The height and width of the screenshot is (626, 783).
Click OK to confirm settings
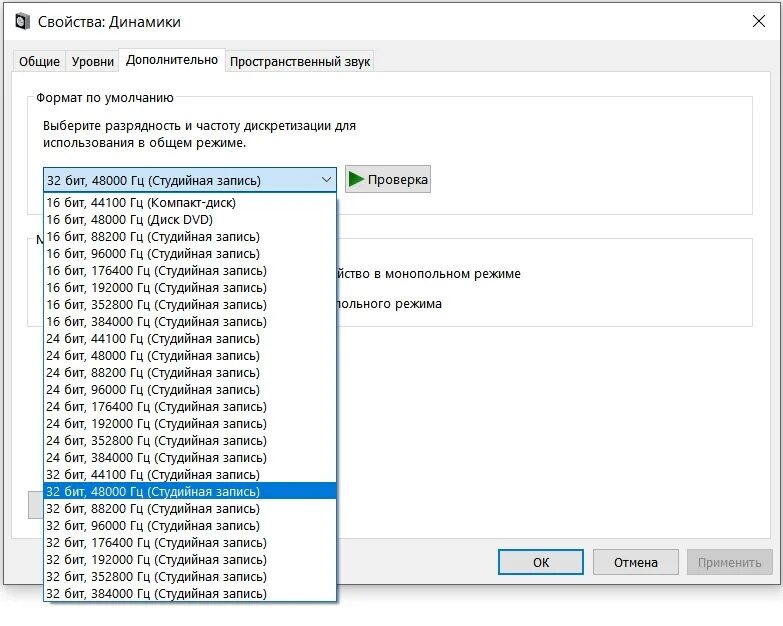[x=541, y=562]
